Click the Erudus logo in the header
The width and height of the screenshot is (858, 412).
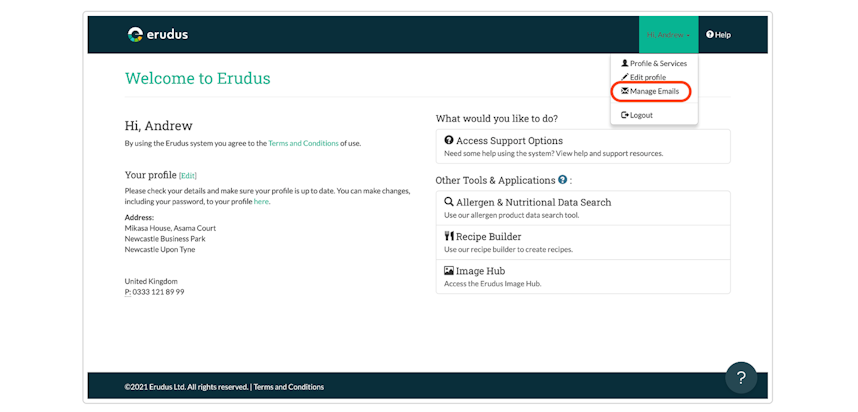158,34
